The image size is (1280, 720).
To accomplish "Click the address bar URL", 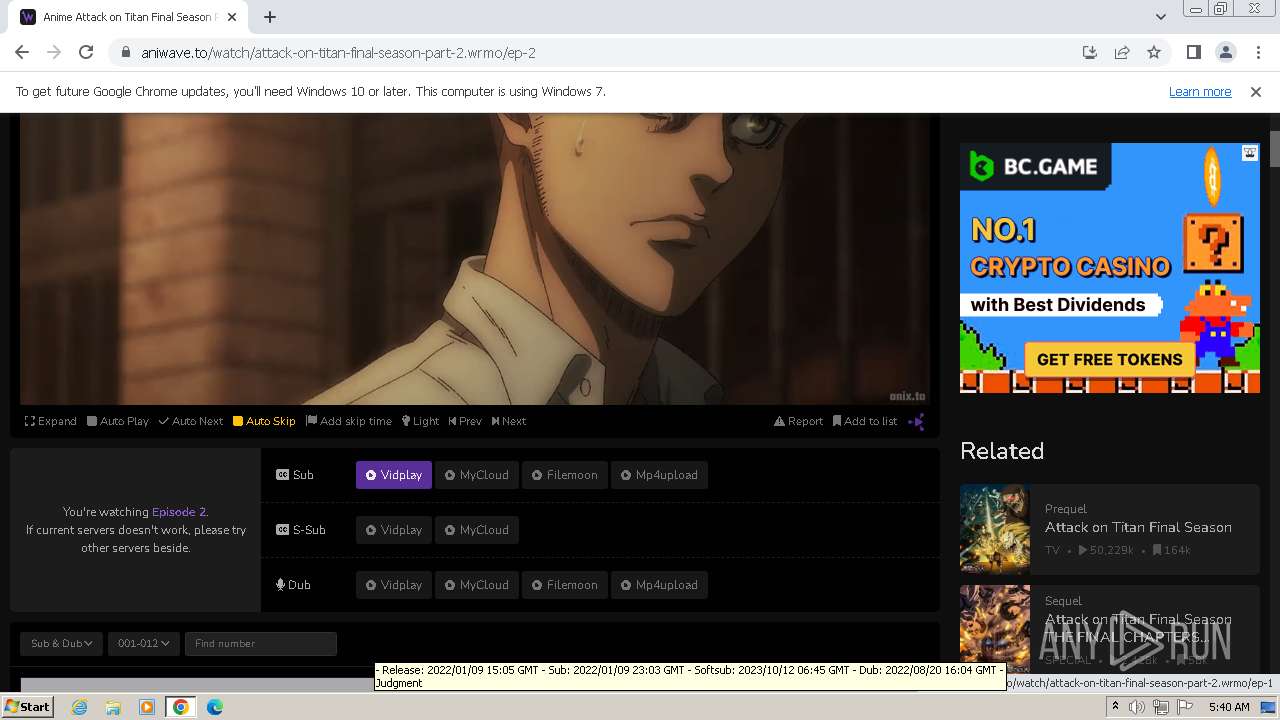I will [339, 52].
